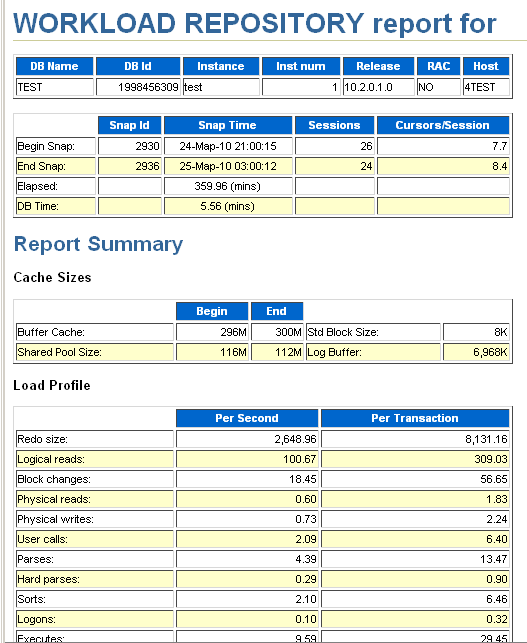This screenshot has height=643, width=527.
Task: Click the Per Transaction column header
Action: pos(415,418)
